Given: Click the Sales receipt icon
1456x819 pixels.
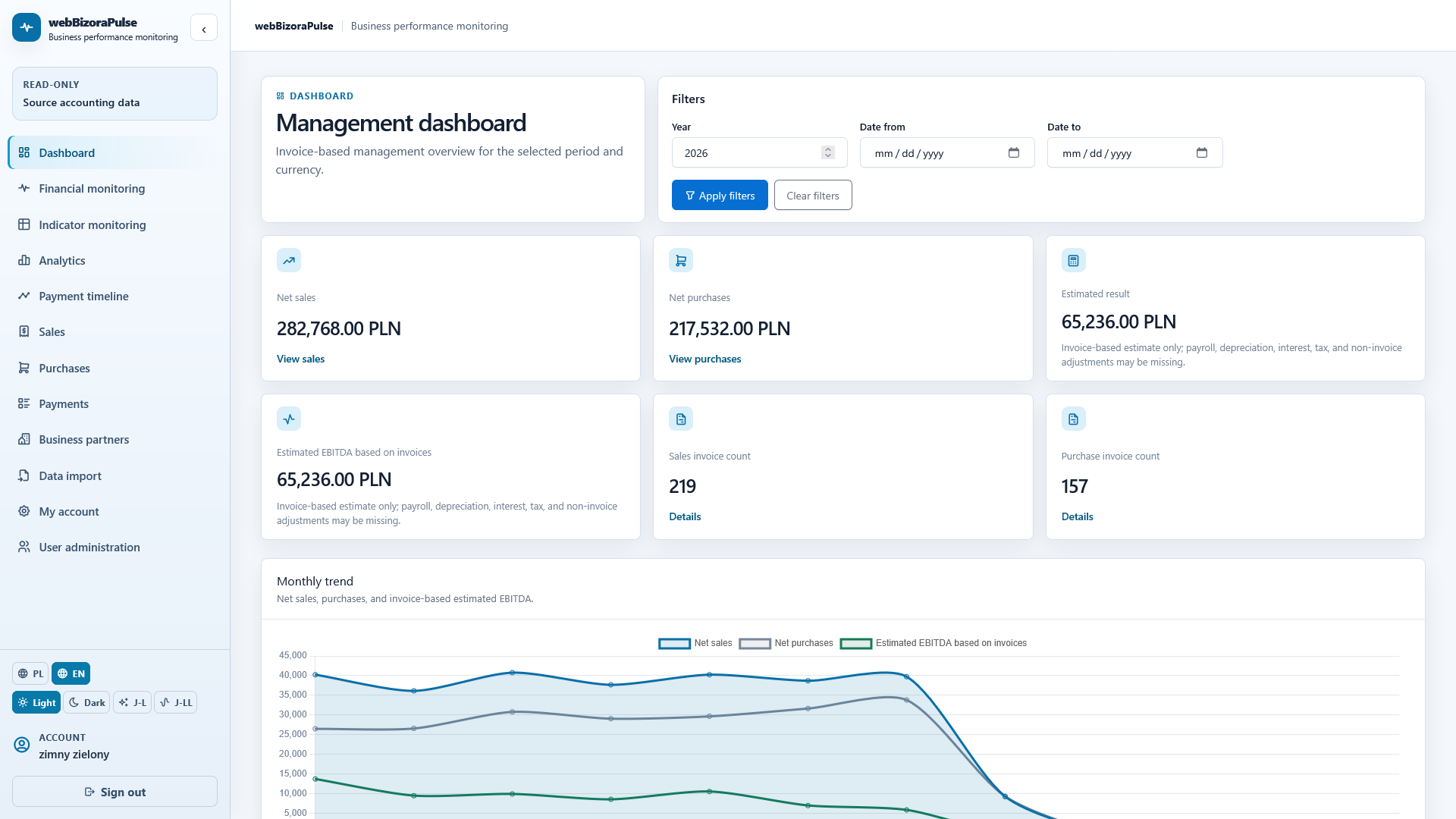Looking at the screenshot, I should coord(24,331).
